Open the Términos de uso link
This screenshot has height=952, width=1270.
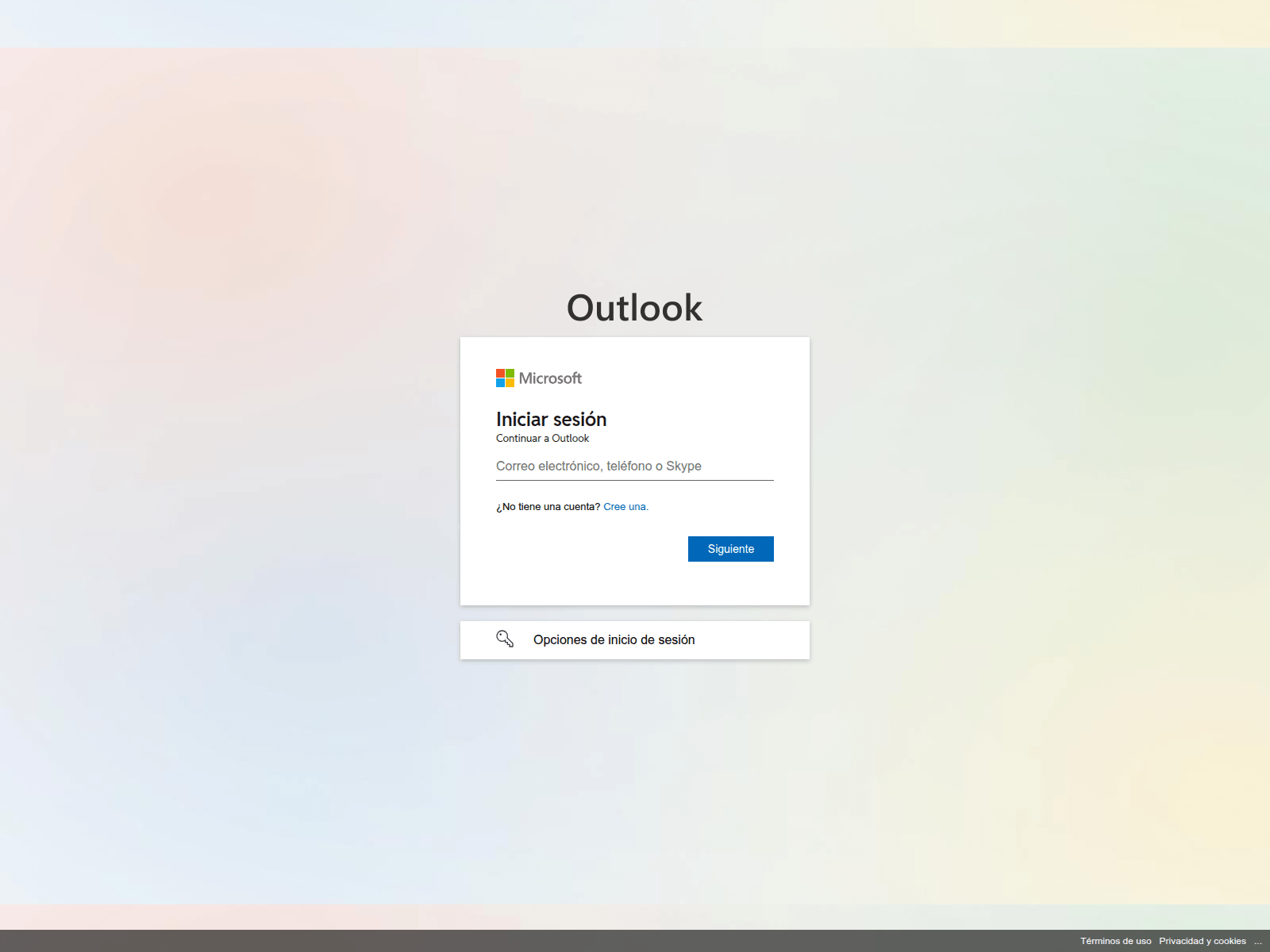tap(1115, 941)
